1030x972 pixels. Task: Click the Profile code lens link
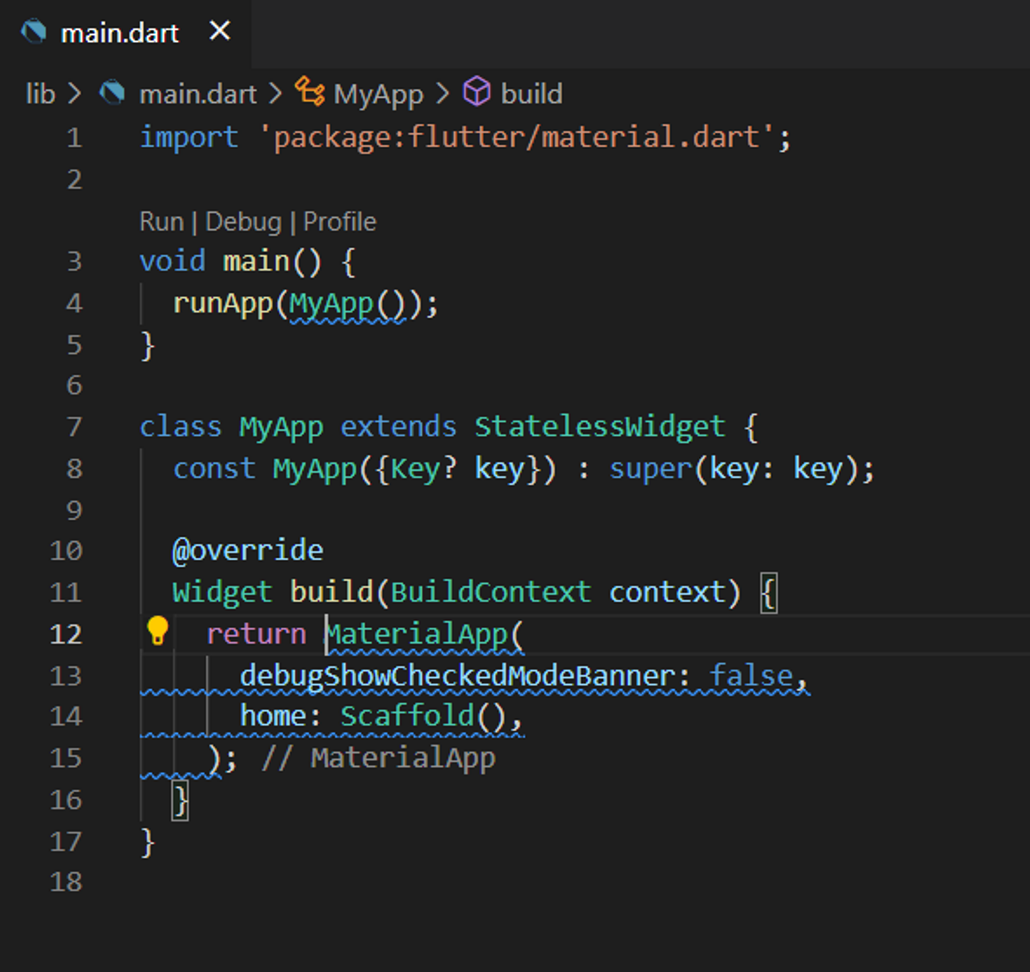(340, 222)
